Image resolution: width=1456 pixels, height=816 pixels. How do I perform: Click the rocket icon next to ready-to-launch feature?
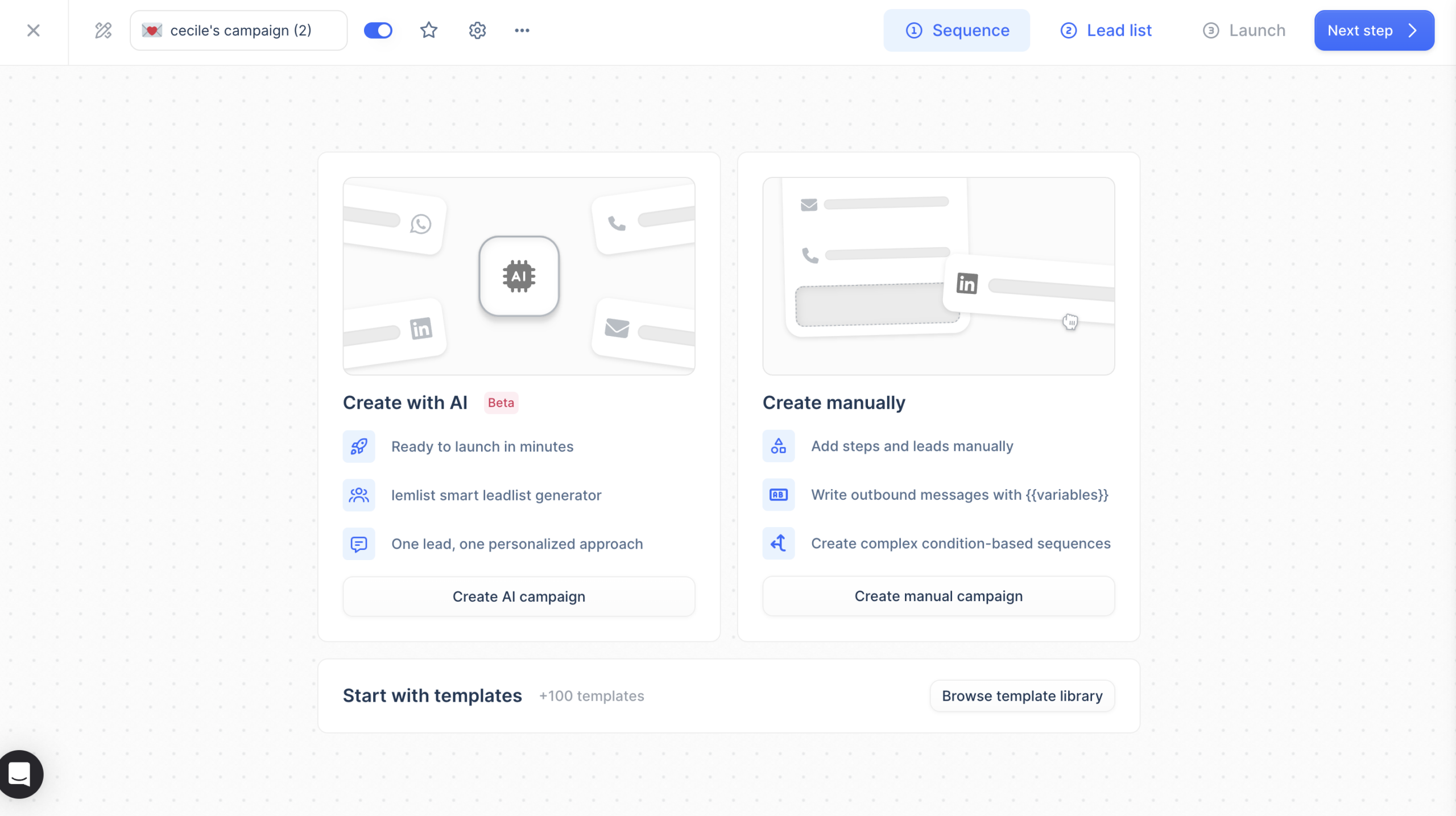(x=358, y=446)
